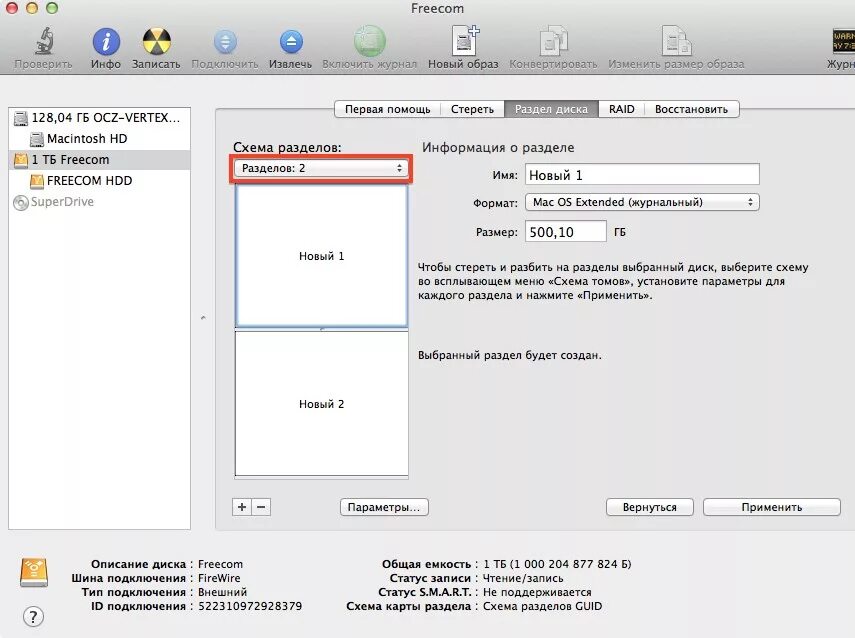The image size is (855, 638).
Task: Select SuperDrive in the sidebar
Action: pos(99,202)
